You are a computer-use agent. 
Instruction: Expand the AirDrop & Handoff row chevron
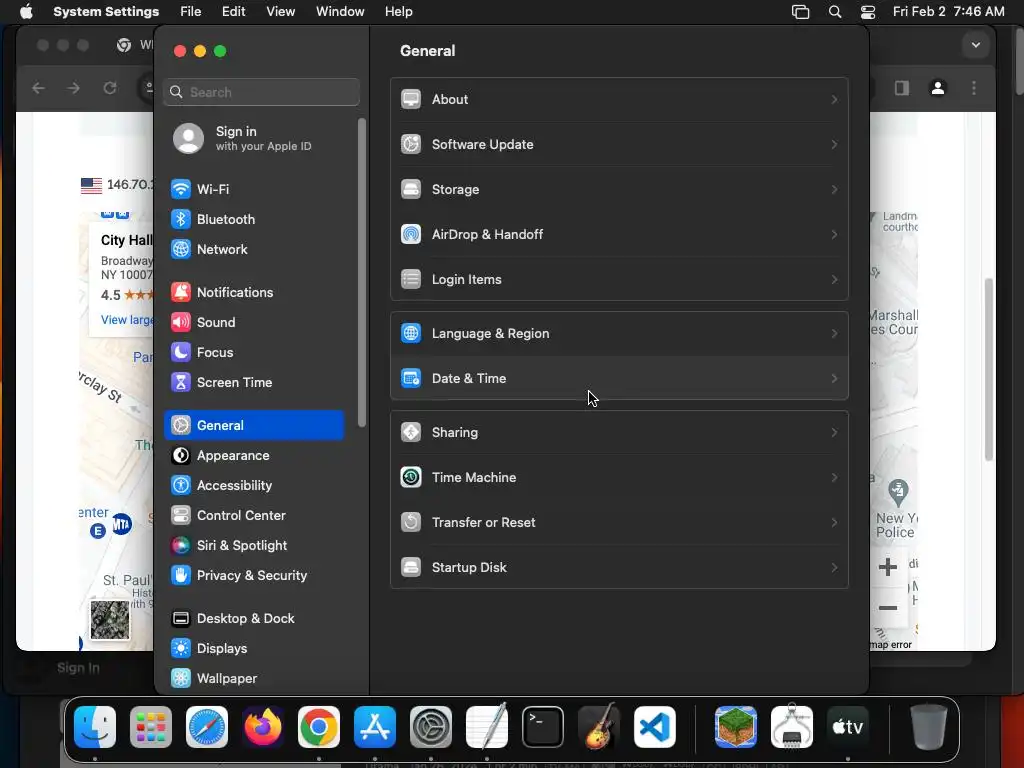tap(834, 234)
